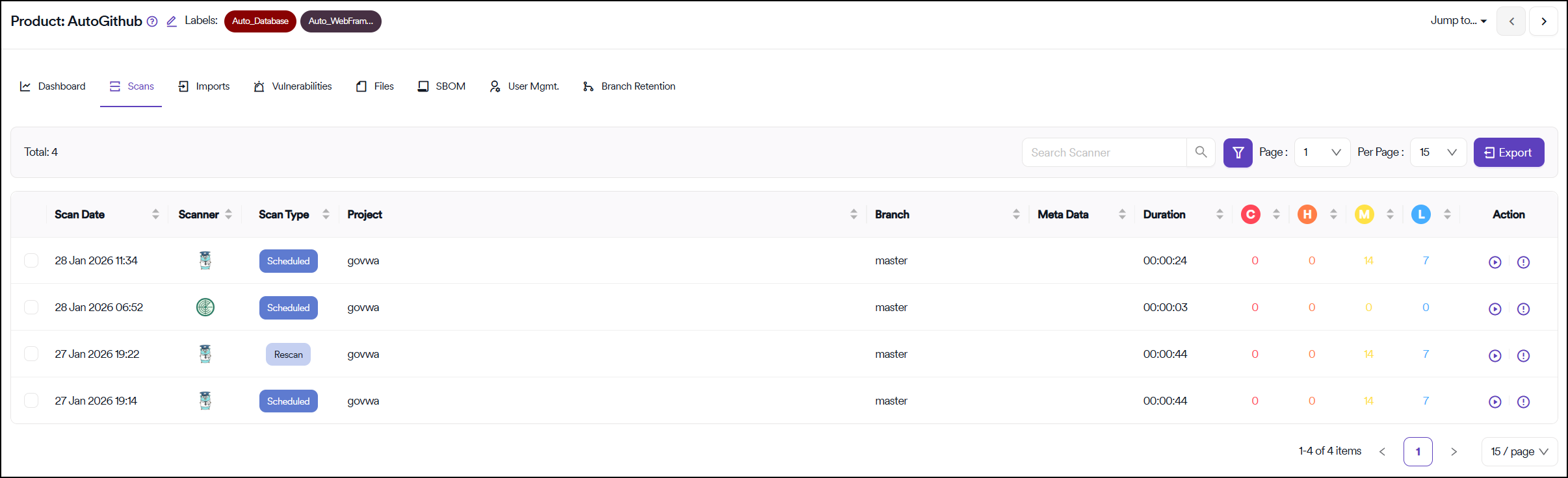
Task: Run rescan for 28 Jan 11:34 scan
Action: point(1495,262)
